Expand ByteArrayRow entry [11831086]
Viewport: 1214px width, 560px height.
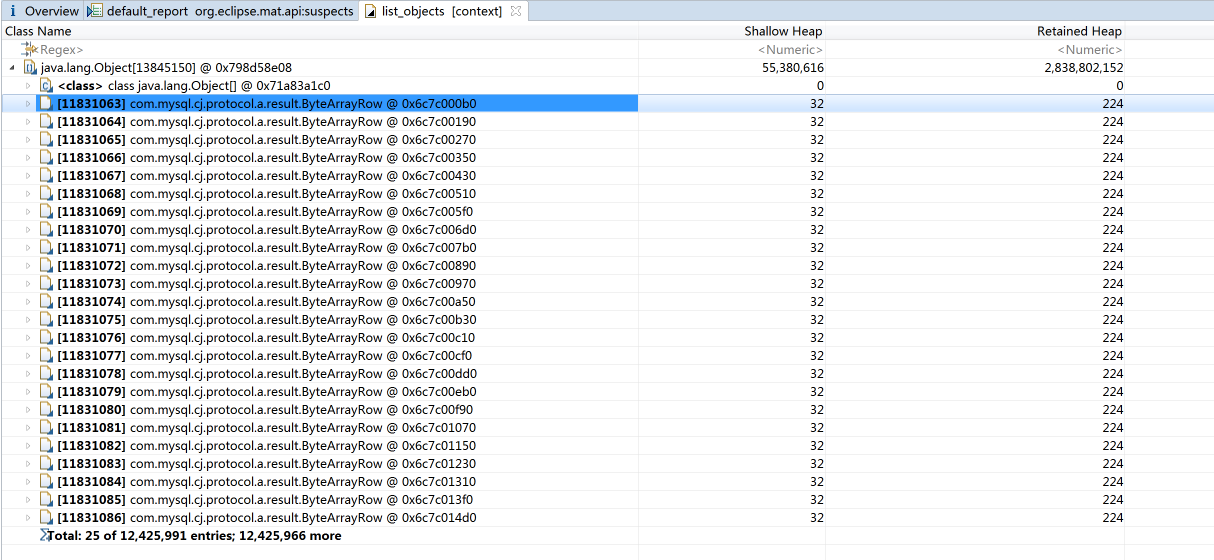point(28,518)
